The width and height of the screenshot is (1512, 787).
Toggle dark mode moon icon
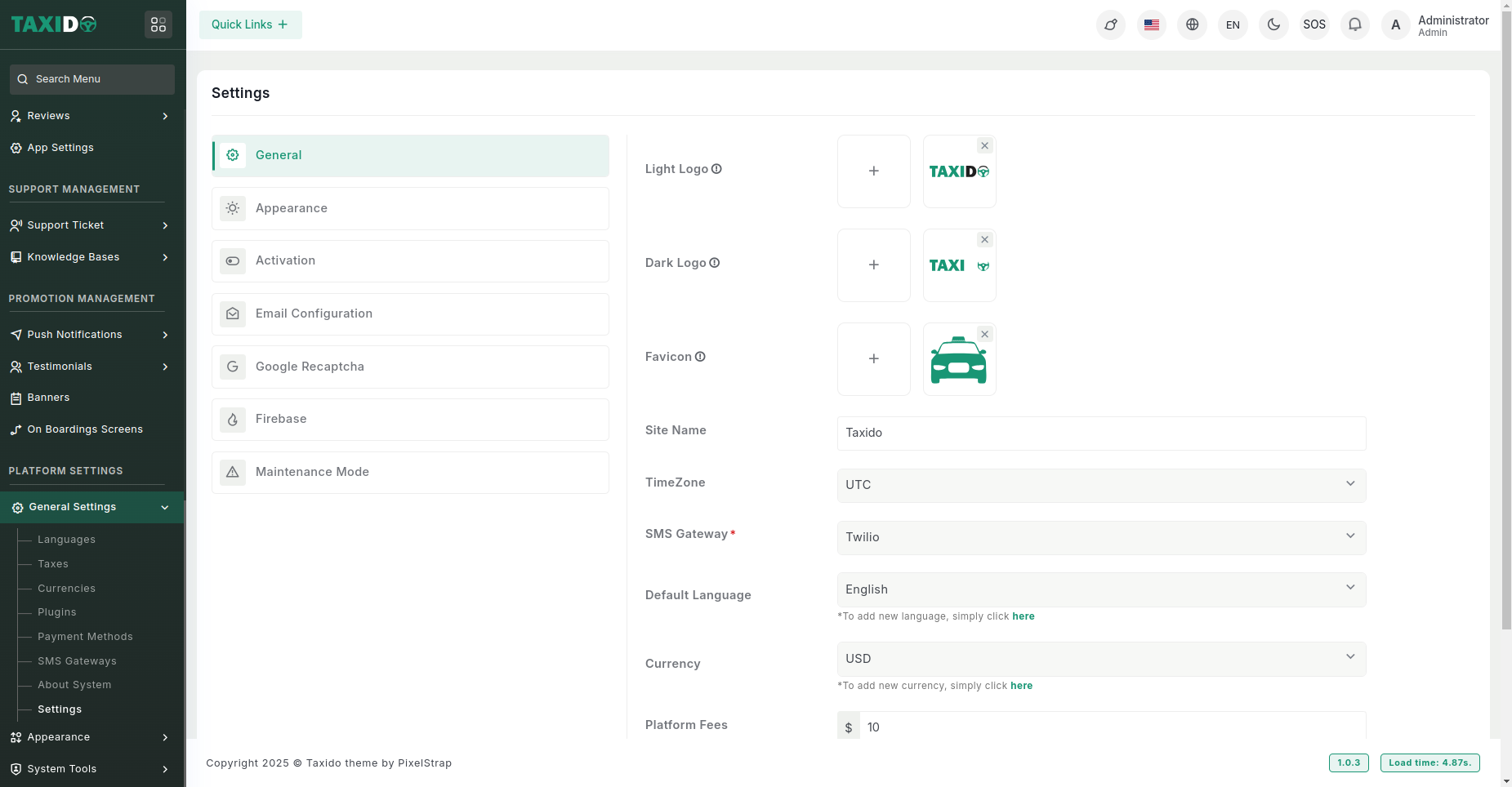(x=1273, y=24)
